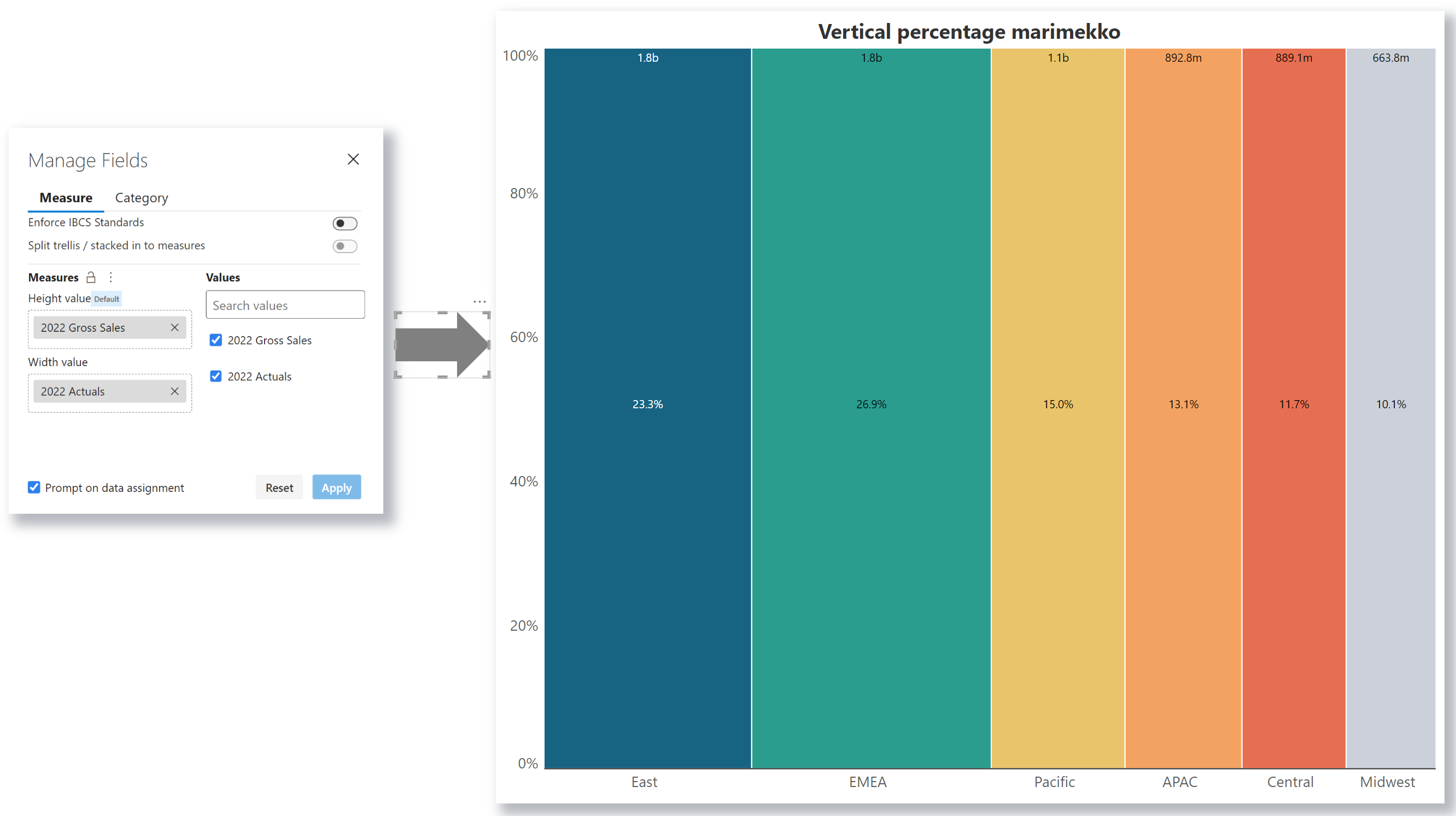Image resolution: width=1456 pixels, height=816 pixels.
Task: Open the Measures three-dot options menu
Action: click(111, 277)
